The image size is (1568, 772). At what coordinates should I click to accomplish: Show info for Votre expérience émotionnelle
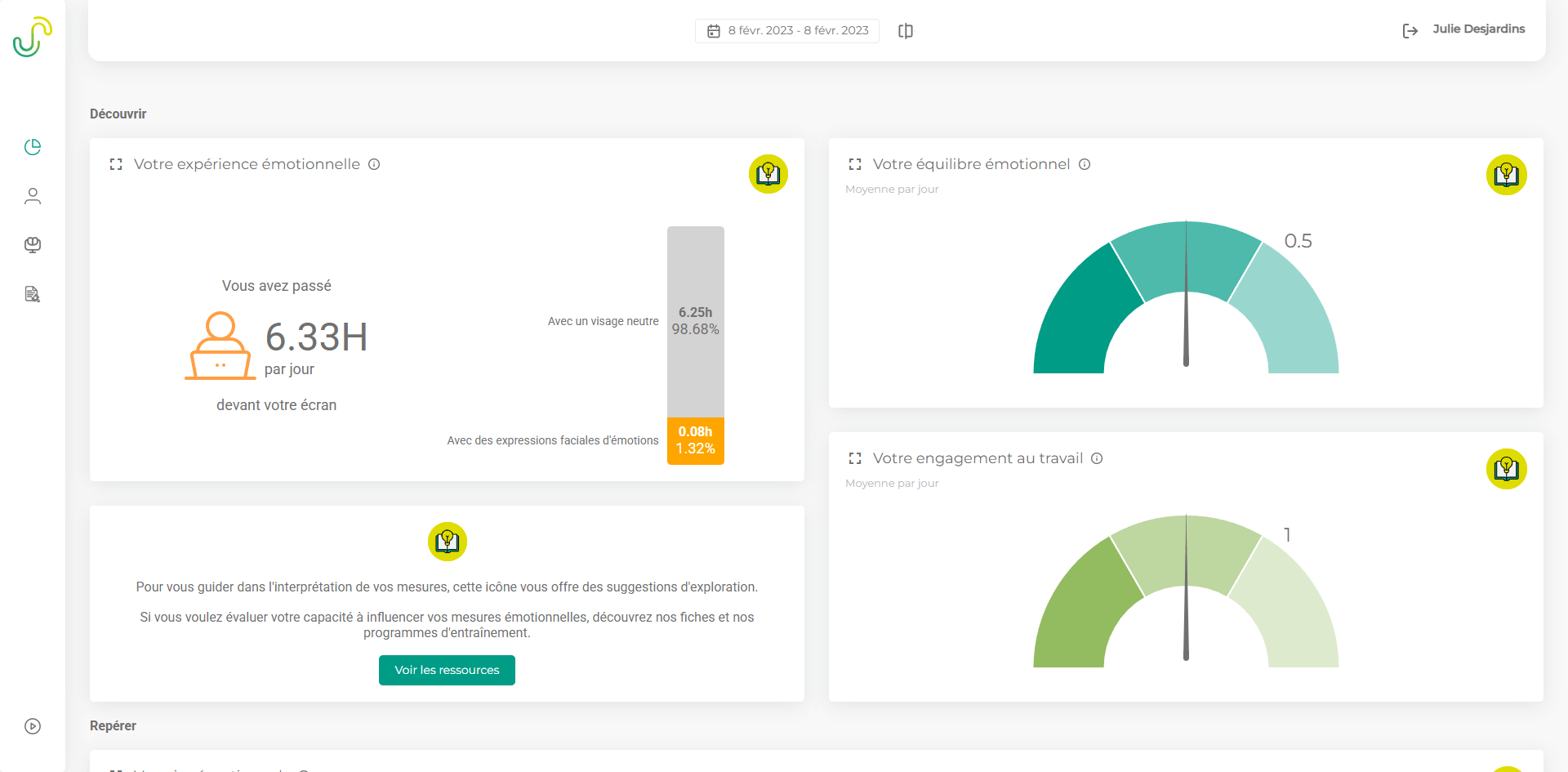coord(374,164)
